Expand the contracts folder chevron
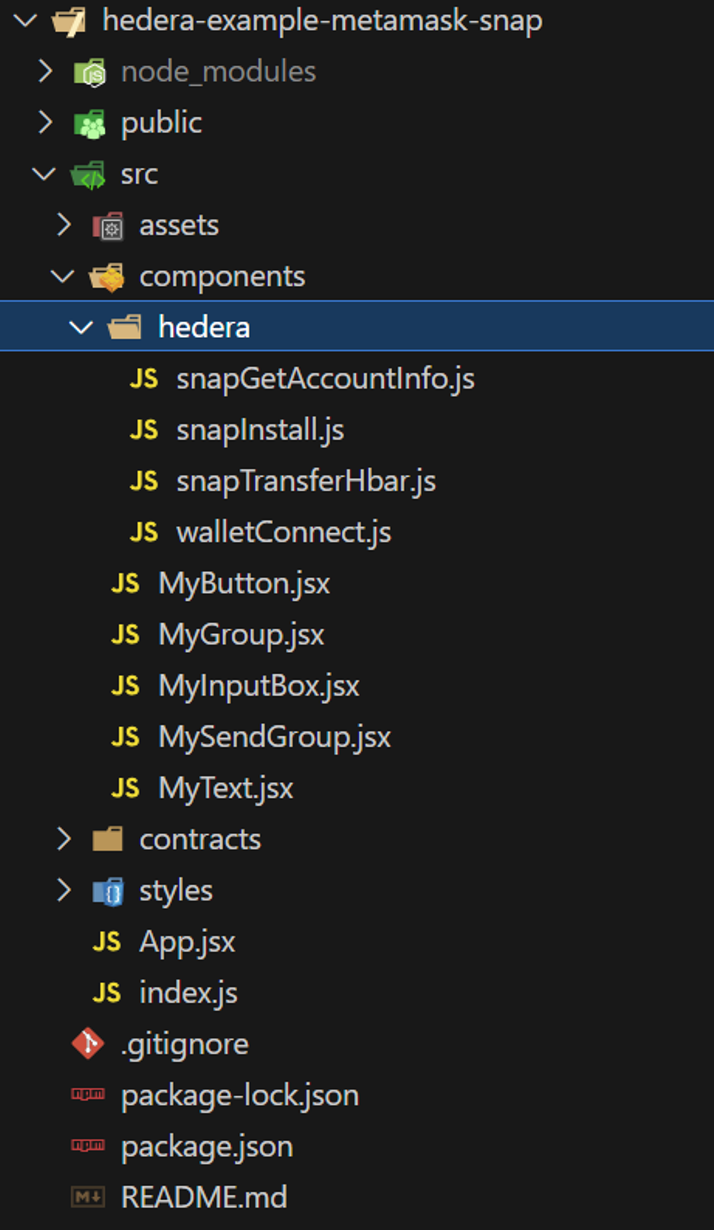This screenshot has width=714, height=1230. pyautogui.click(x=64, y=839)
